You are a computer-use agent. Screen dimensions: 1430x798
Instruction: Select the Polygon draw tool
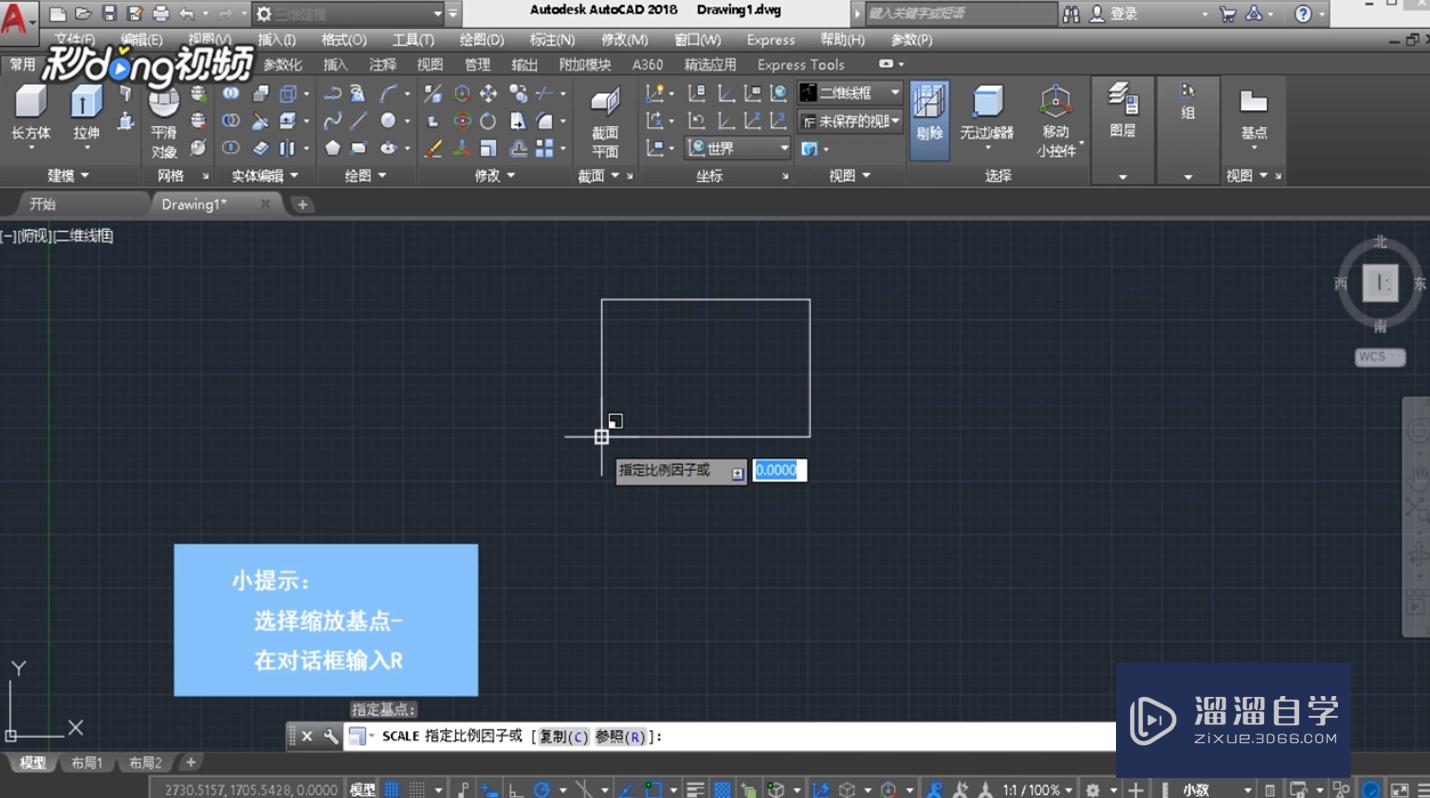click(333, 148)
